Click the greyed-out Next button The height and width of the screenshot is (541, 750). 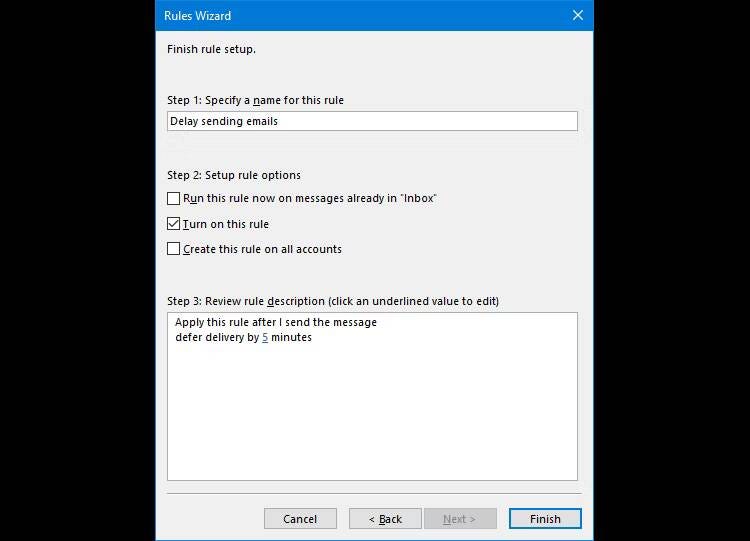click(460, 519)
